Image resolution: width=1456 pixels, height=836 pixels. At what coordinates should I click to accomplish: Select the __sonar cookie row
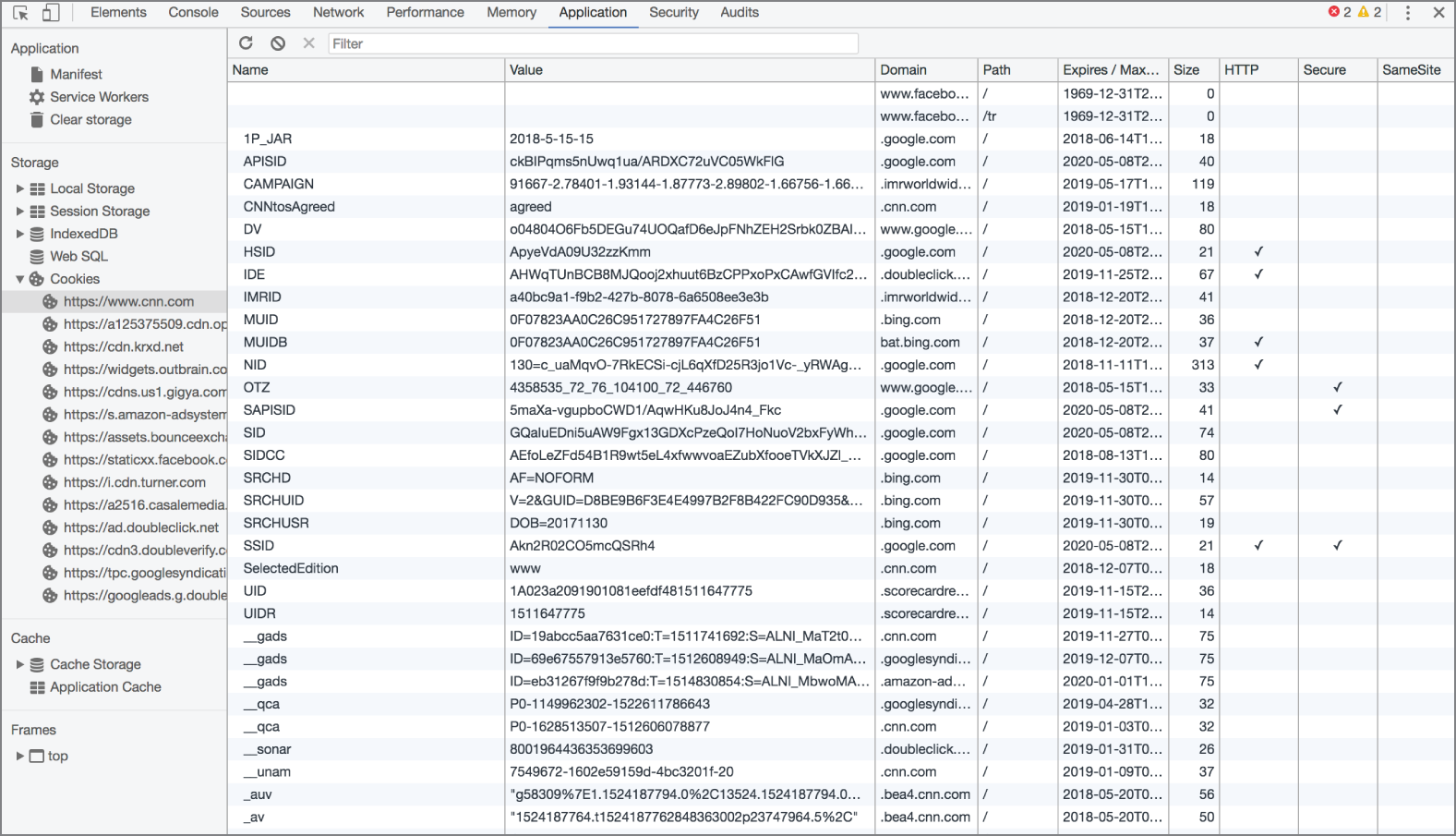(840, 749)
